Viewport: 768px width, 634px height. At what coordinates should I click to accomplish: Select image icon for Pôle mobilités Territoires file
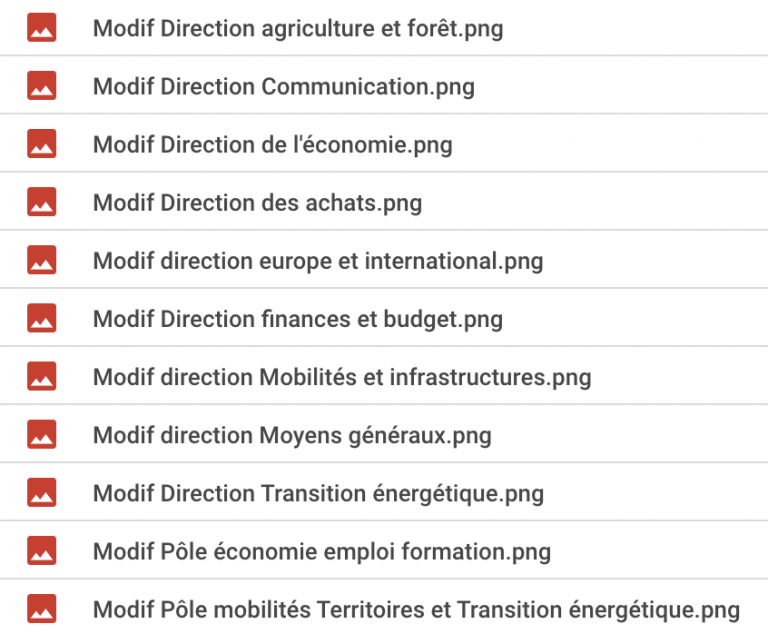pyautogui.click(x=42, y=608)
